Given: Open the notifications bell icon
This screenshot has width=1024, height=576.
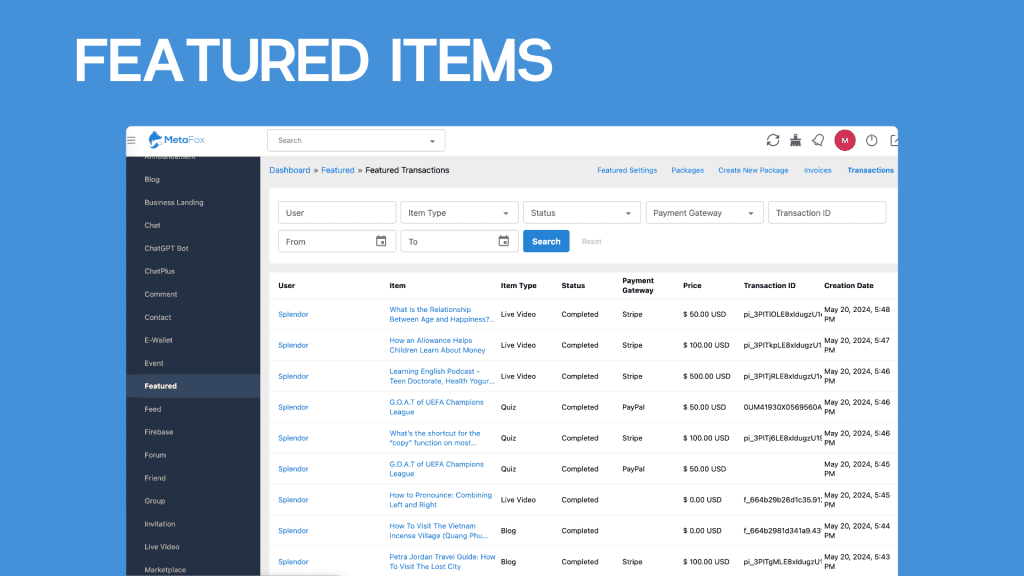Looking at the screenshot, I should point(818,141).
